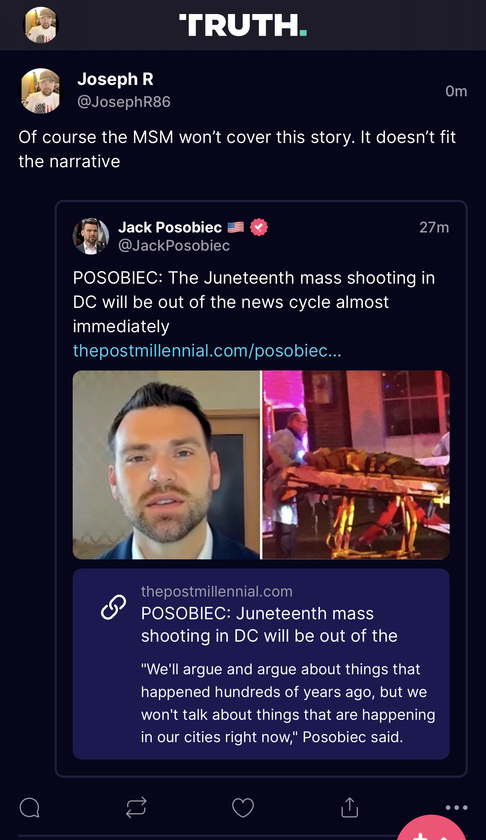Screen dimensions: 486x840
Task: Tap the 27m timestamp on quoted post
Action: 434,227
